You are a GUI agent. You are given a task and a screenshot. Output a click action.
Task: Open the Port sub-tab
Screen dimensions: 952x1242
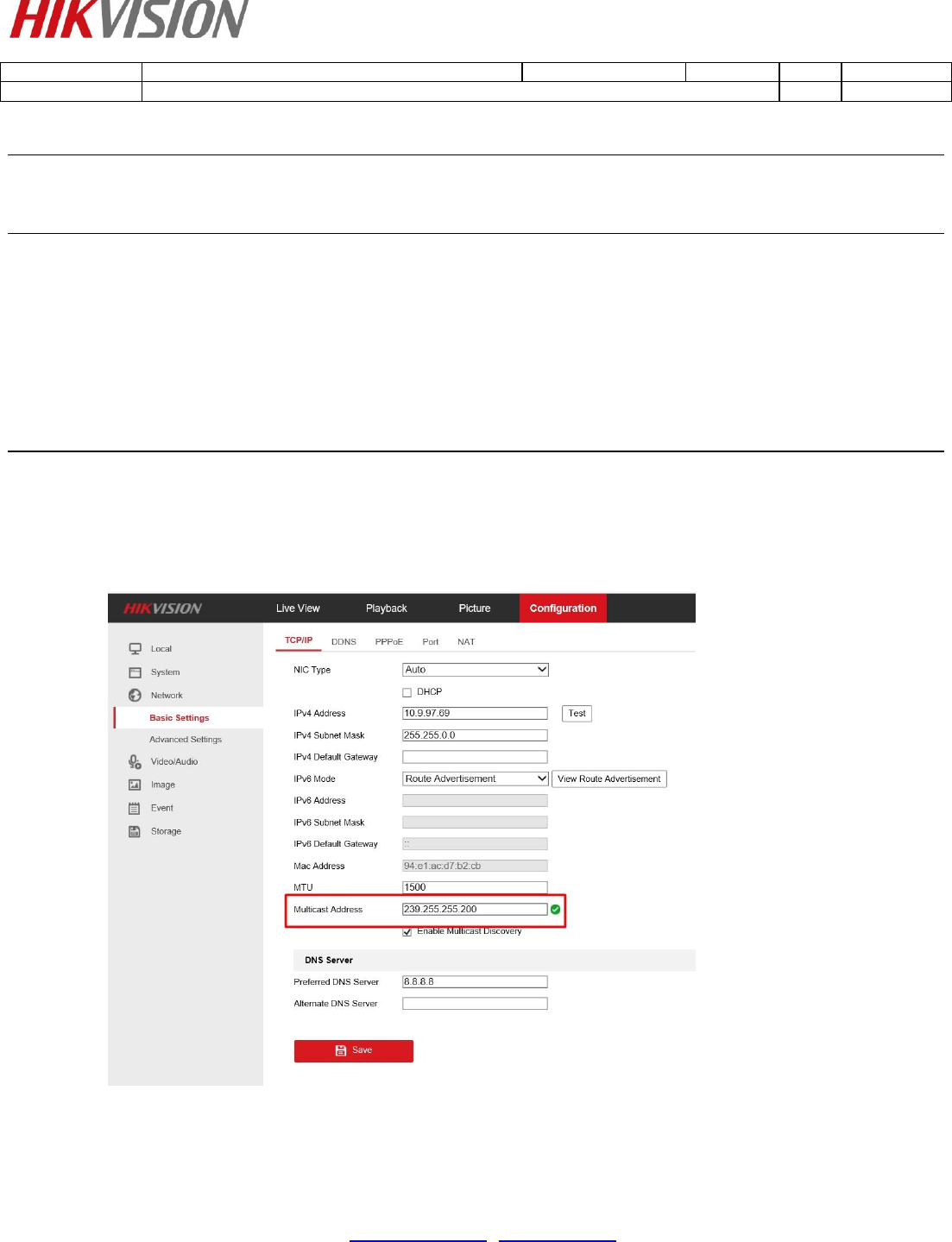pyautogui.click(x=431, y=642)
